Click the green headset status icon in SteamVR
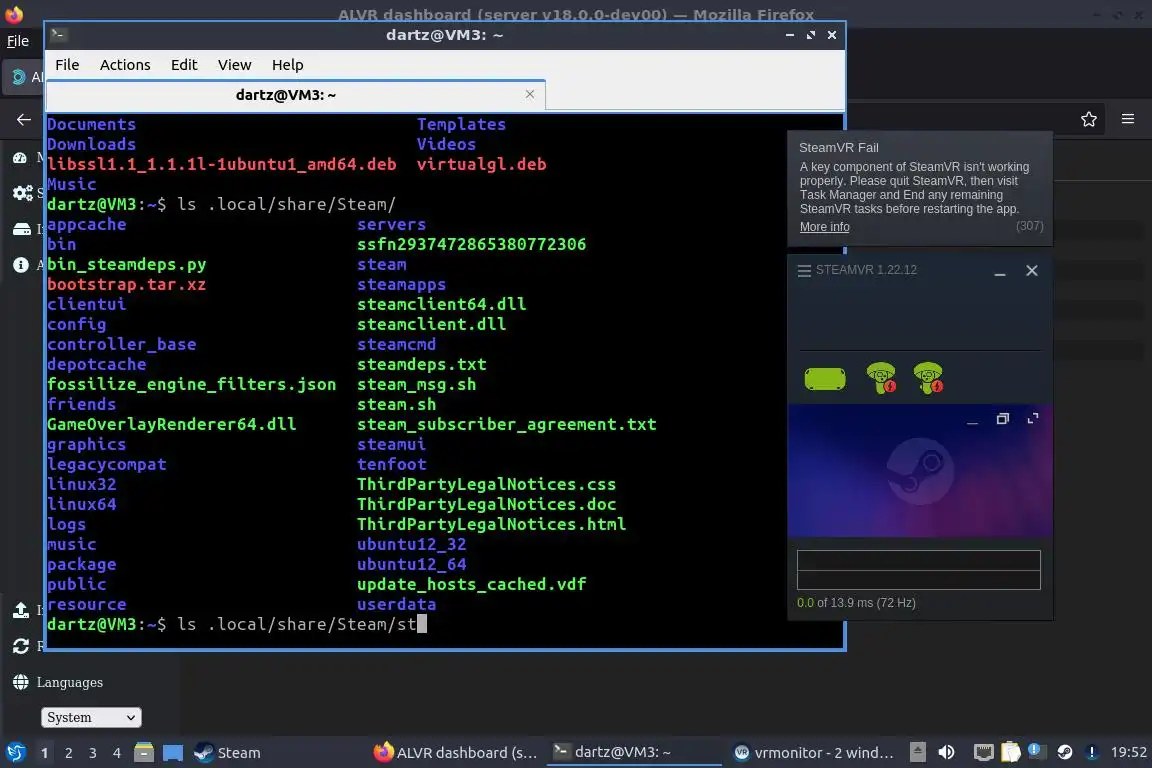This screenshot has height=768, width=1152. (825, 378)
